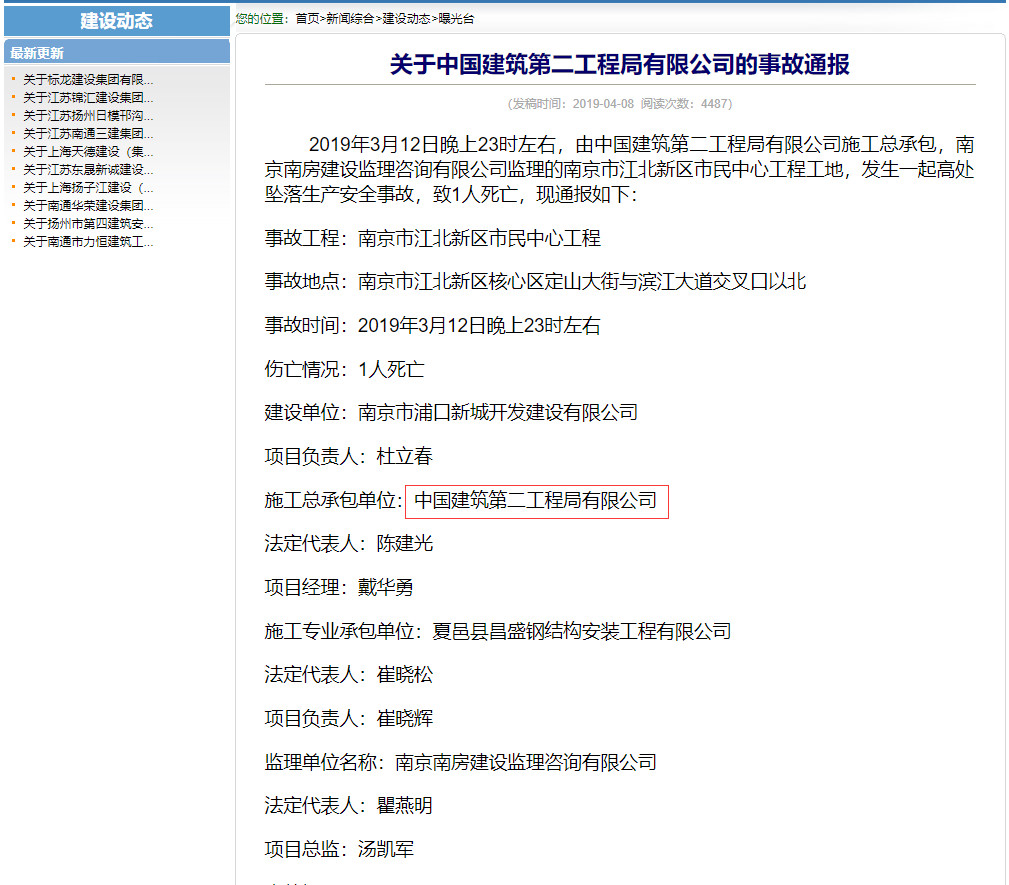This screenshot has height=885, width=1009.
Task: Click the name 崔晓辉
Action: point(405,718)
